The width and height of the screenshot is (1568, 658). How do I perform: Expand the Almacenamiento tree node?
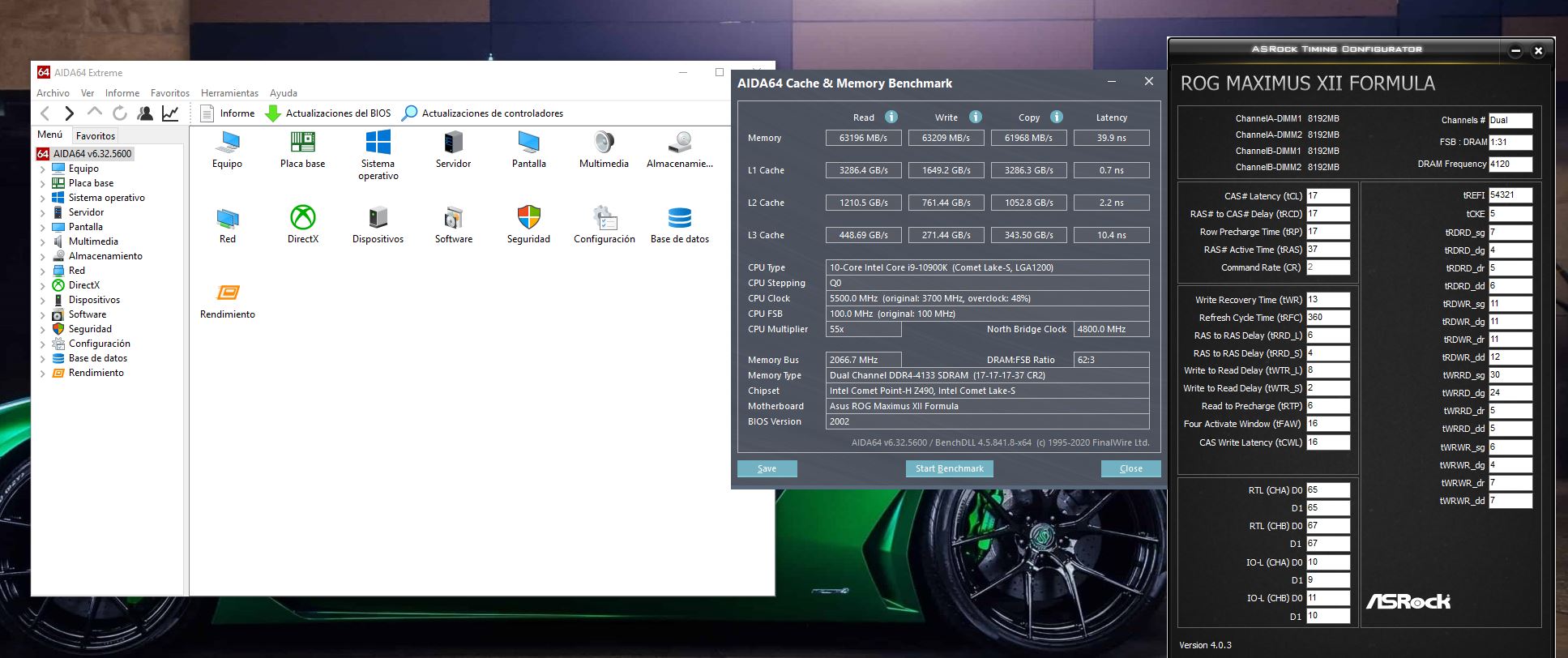coord(42,257)
